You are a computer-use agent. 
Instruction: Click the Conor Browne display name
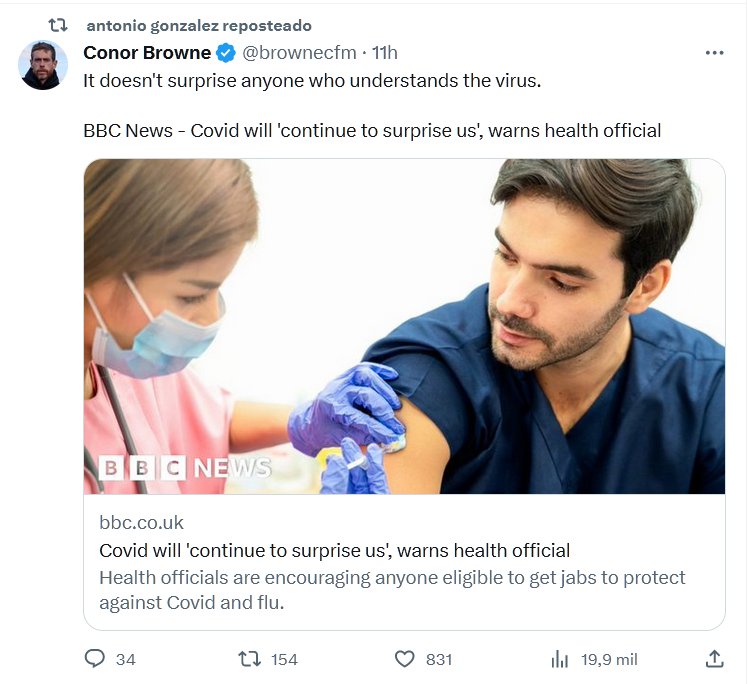[147, 53]
